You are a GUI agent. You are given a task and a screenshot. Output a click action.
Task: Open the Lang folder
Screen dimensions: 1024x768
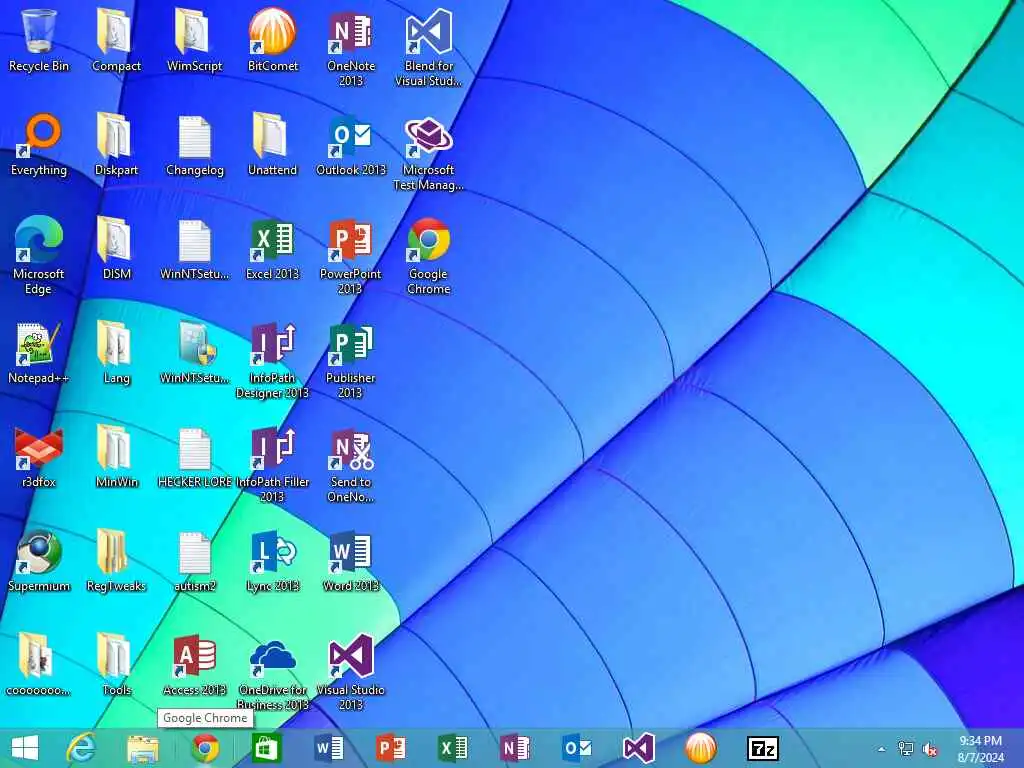tap(116, 352)
